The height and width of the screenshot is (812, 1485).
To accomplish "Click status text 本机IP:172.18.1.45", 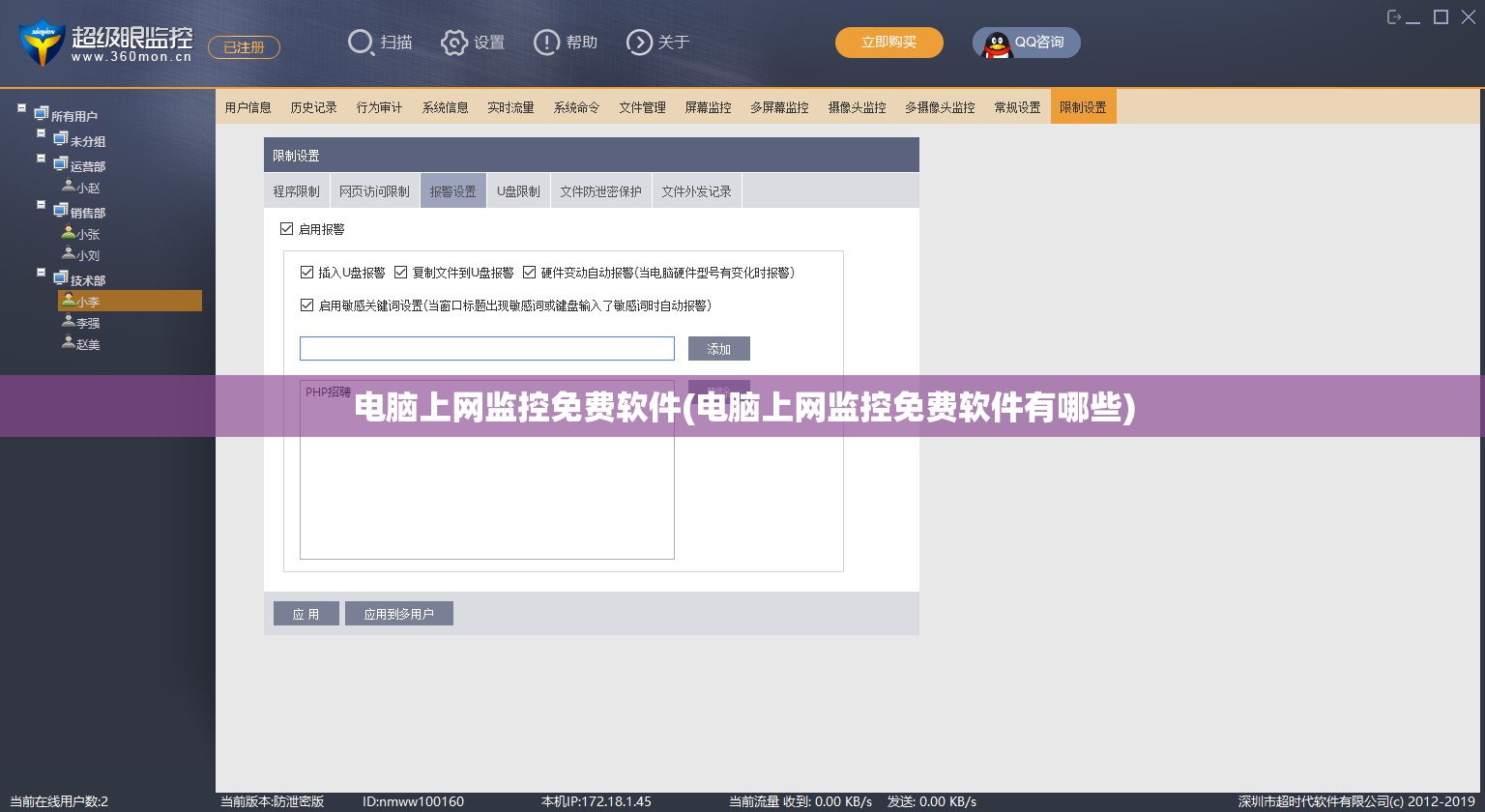I will pos(597,801).
